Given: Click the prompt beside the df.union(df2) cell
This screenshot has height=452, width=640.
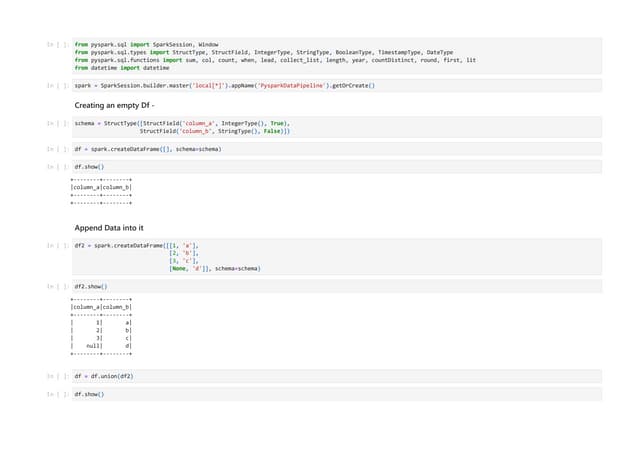Looking at the screenshot, I should click(x=56, y=376).
